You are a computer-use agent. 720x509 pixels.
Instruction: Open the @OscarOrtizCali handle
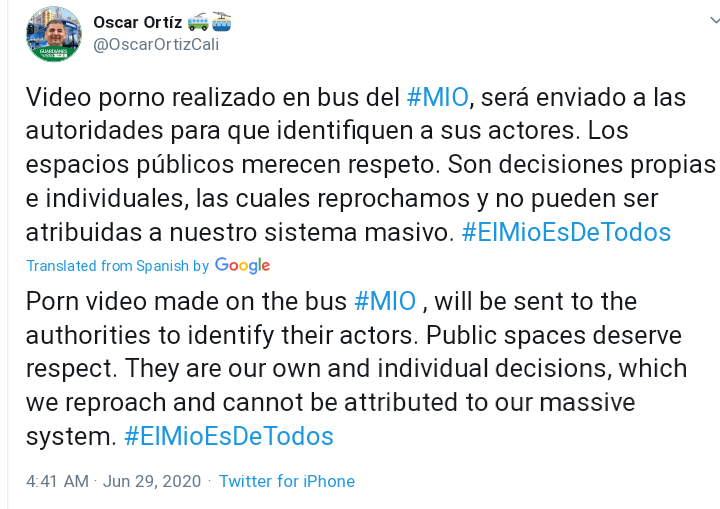(x=155, y=43)
